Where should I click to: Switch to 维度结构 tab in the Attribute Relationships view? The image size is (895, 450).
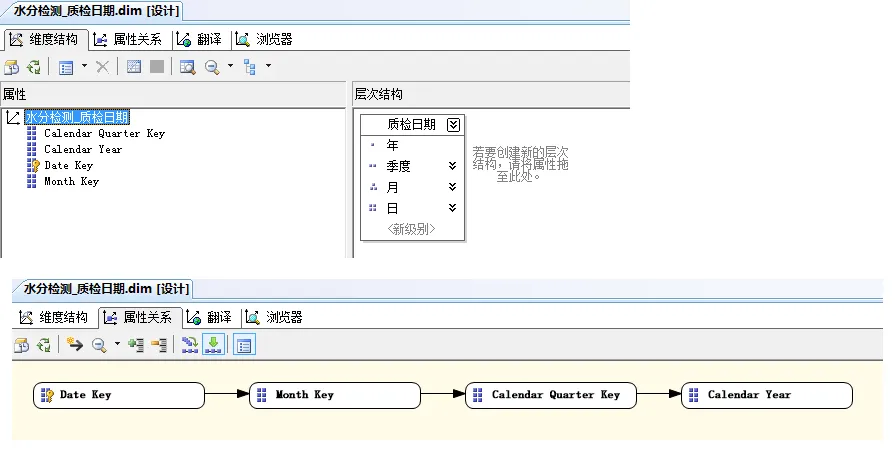click(54, 318)
